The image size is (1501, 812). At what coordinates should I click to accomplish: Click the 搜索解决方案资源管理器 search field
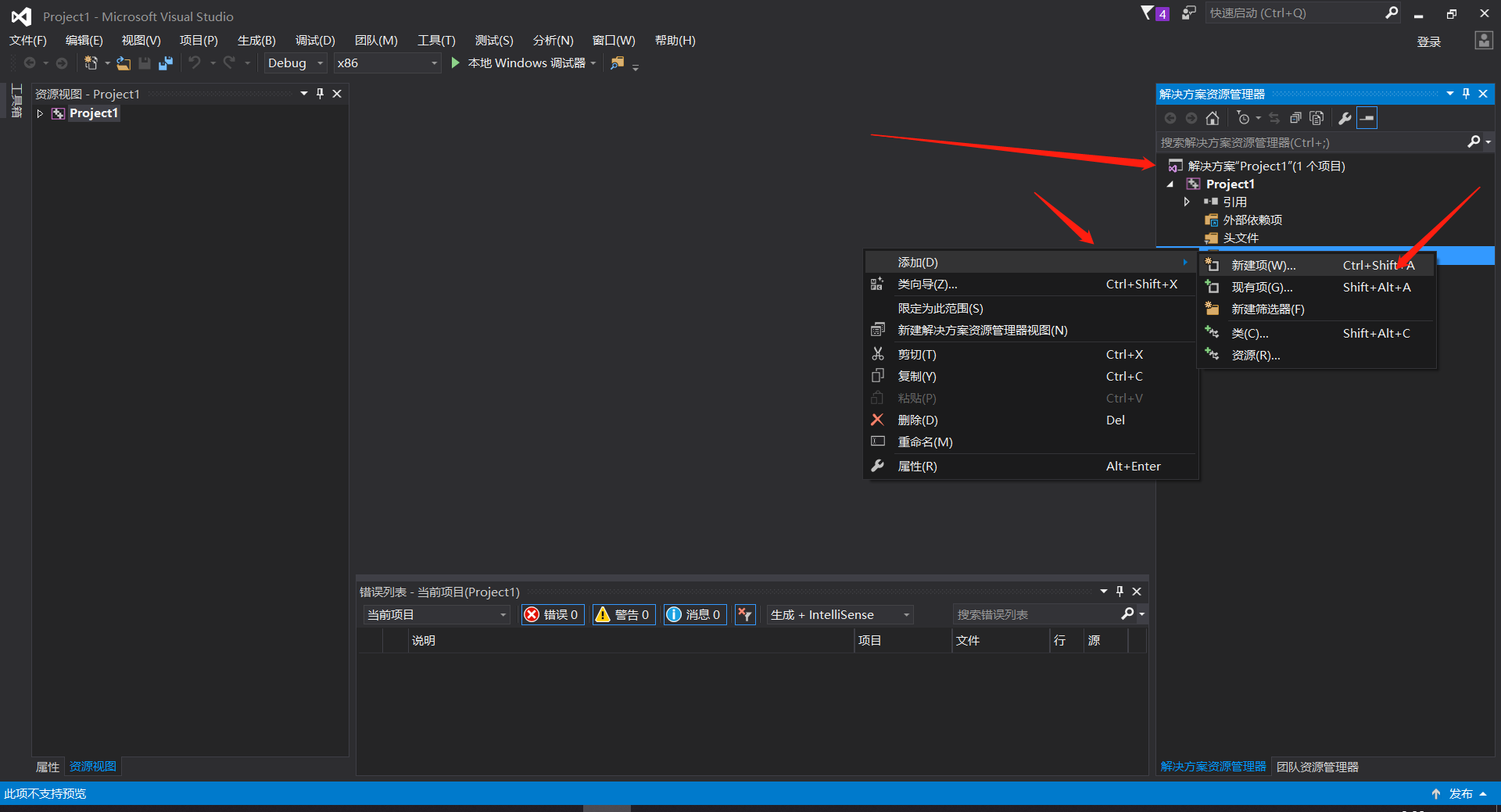(1310, 142)
